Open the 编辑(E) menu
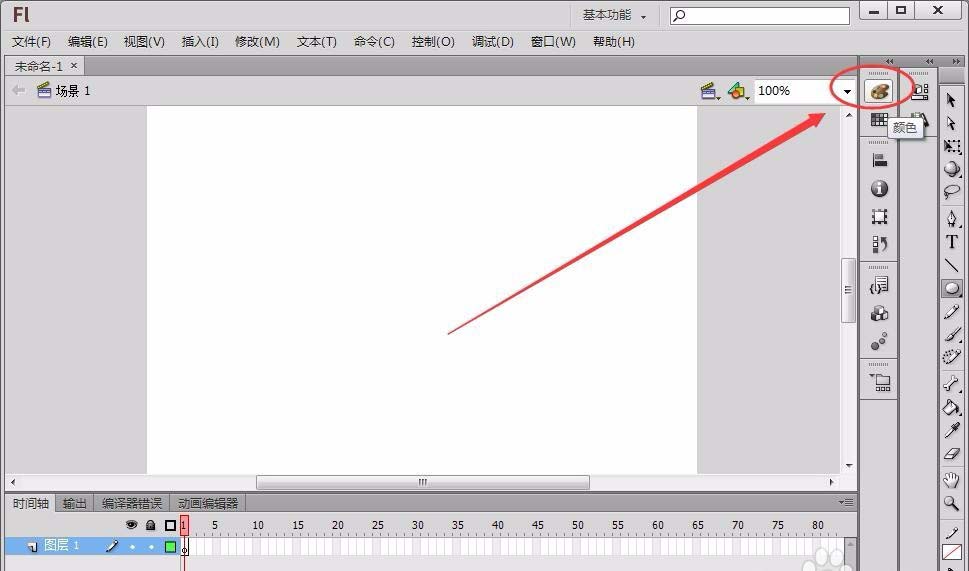The image size is (969, 571). (x=88, y=41)
